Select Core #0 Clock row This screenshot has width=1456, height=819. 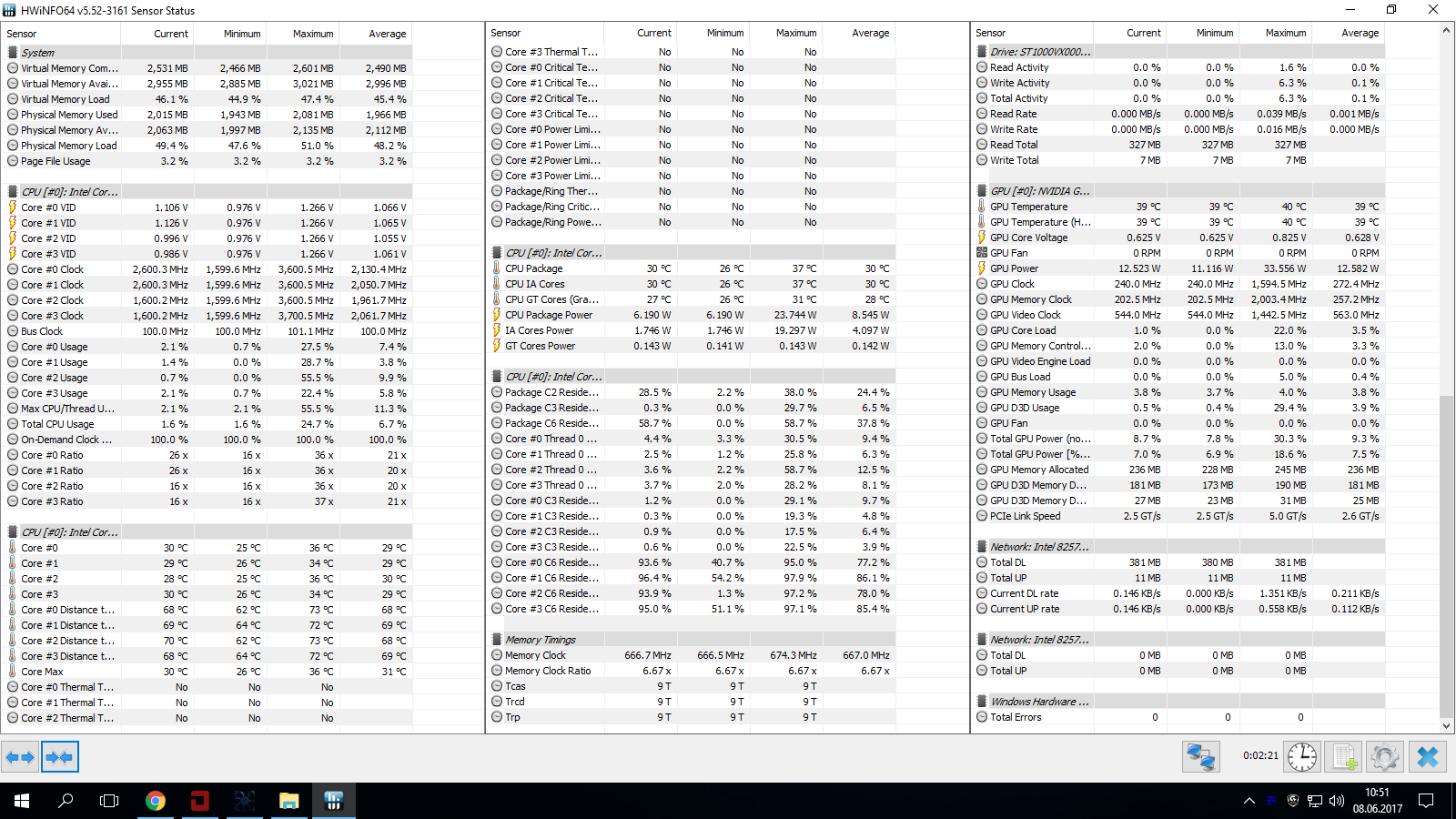(207, 269)
